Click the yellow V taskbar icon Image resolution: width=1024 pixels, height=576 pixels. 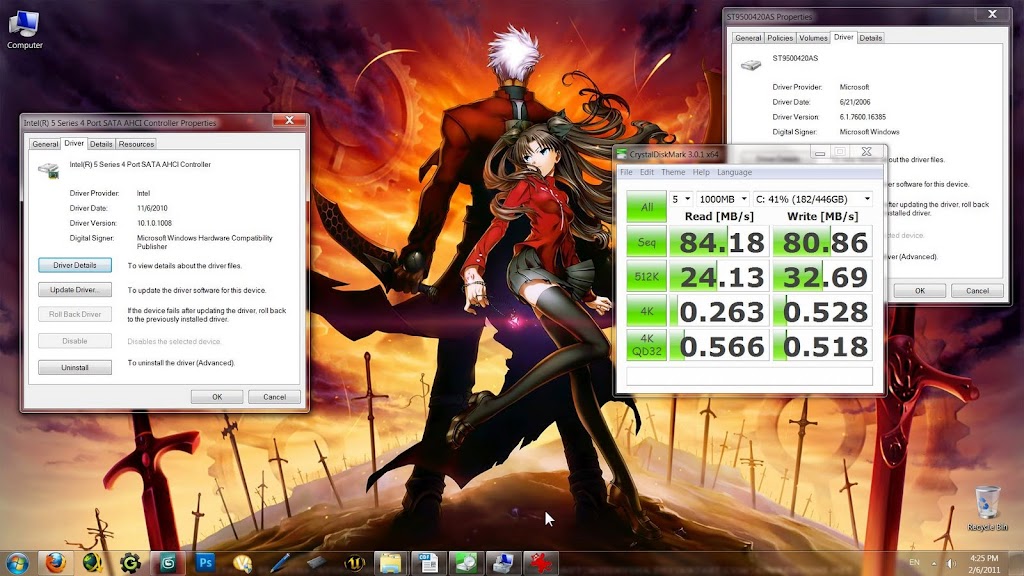(242, 562)
